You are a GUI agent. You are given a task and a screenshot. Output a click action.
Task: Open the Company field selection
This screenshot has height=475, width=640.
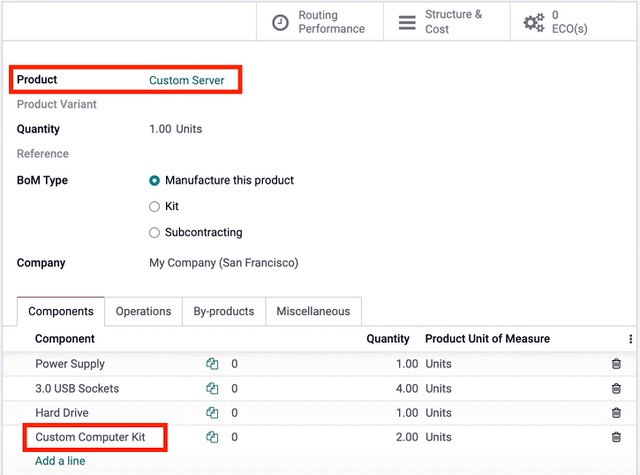point(223,263)
